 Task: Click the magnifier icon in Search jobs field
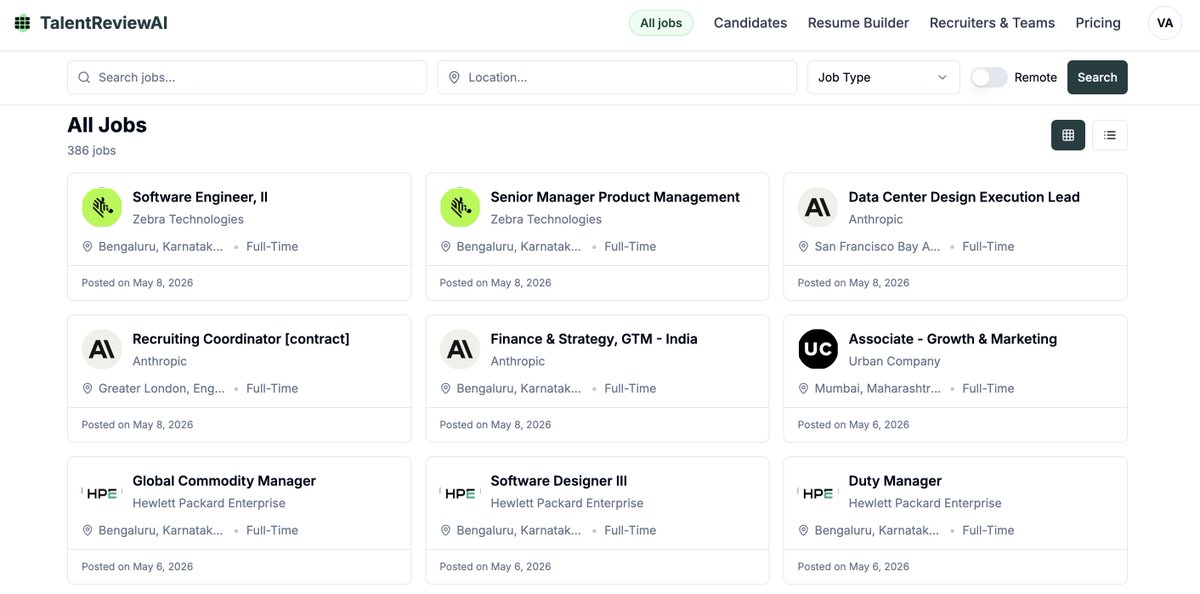point(84,77)
